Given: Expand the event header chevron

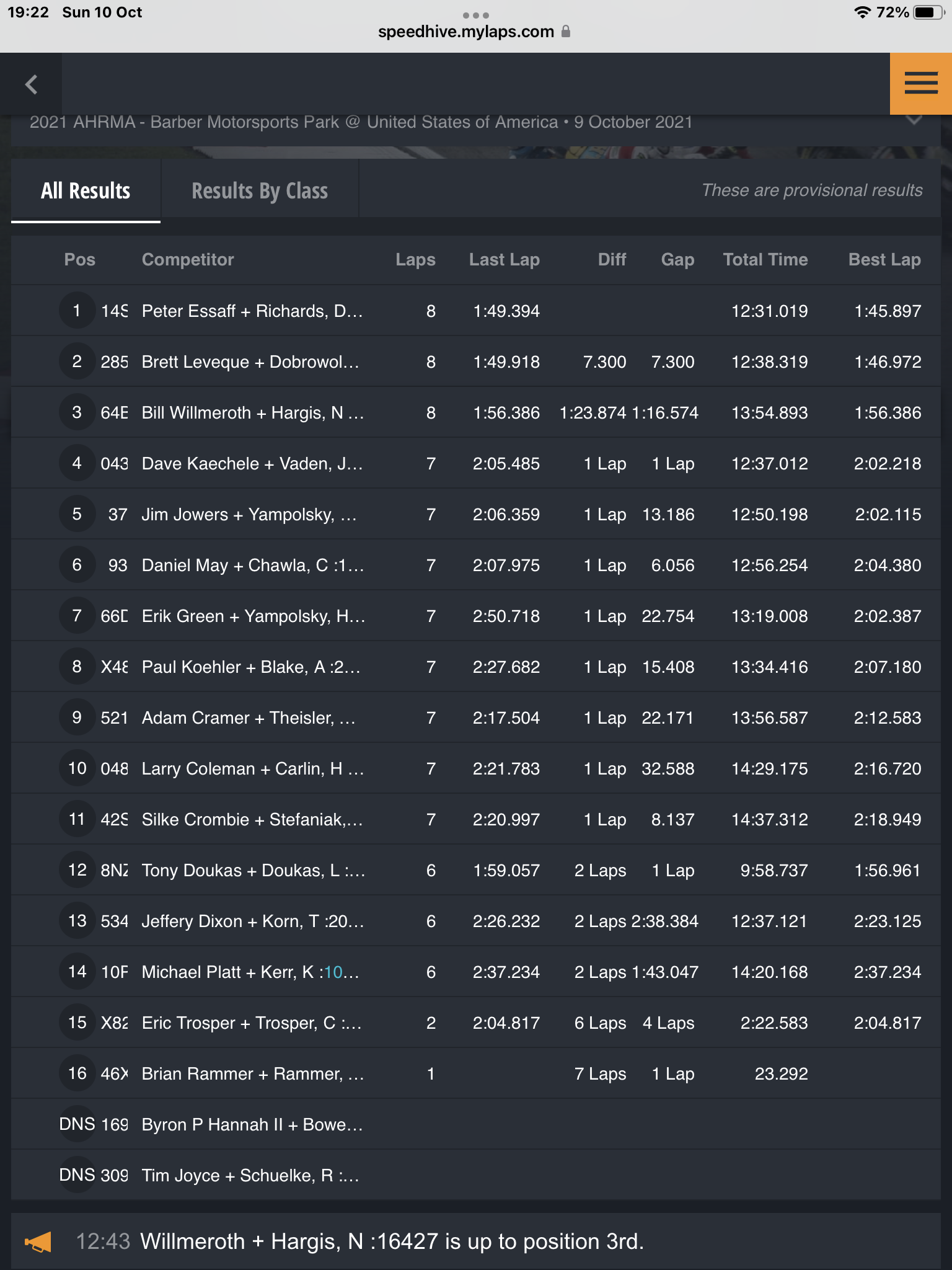Looking at the screenshot, I should 914,120.
